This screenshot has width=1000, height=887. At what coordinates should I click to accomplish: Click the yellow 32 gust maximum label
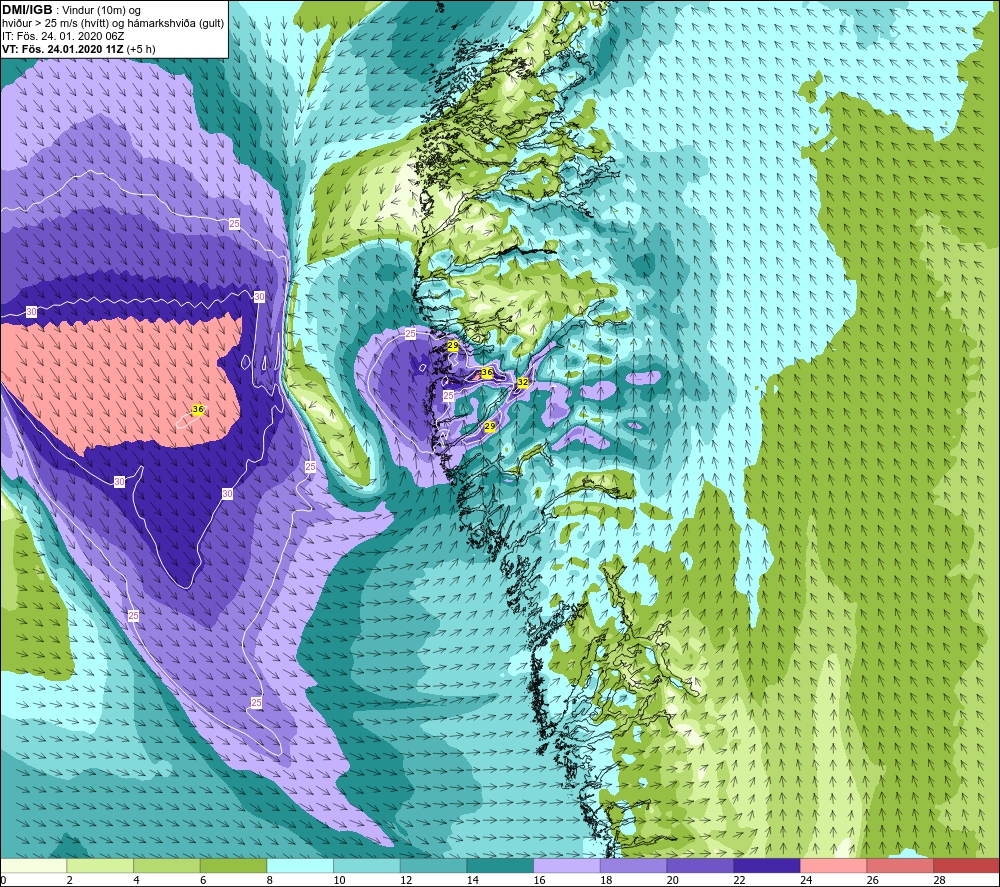point(523,382)
